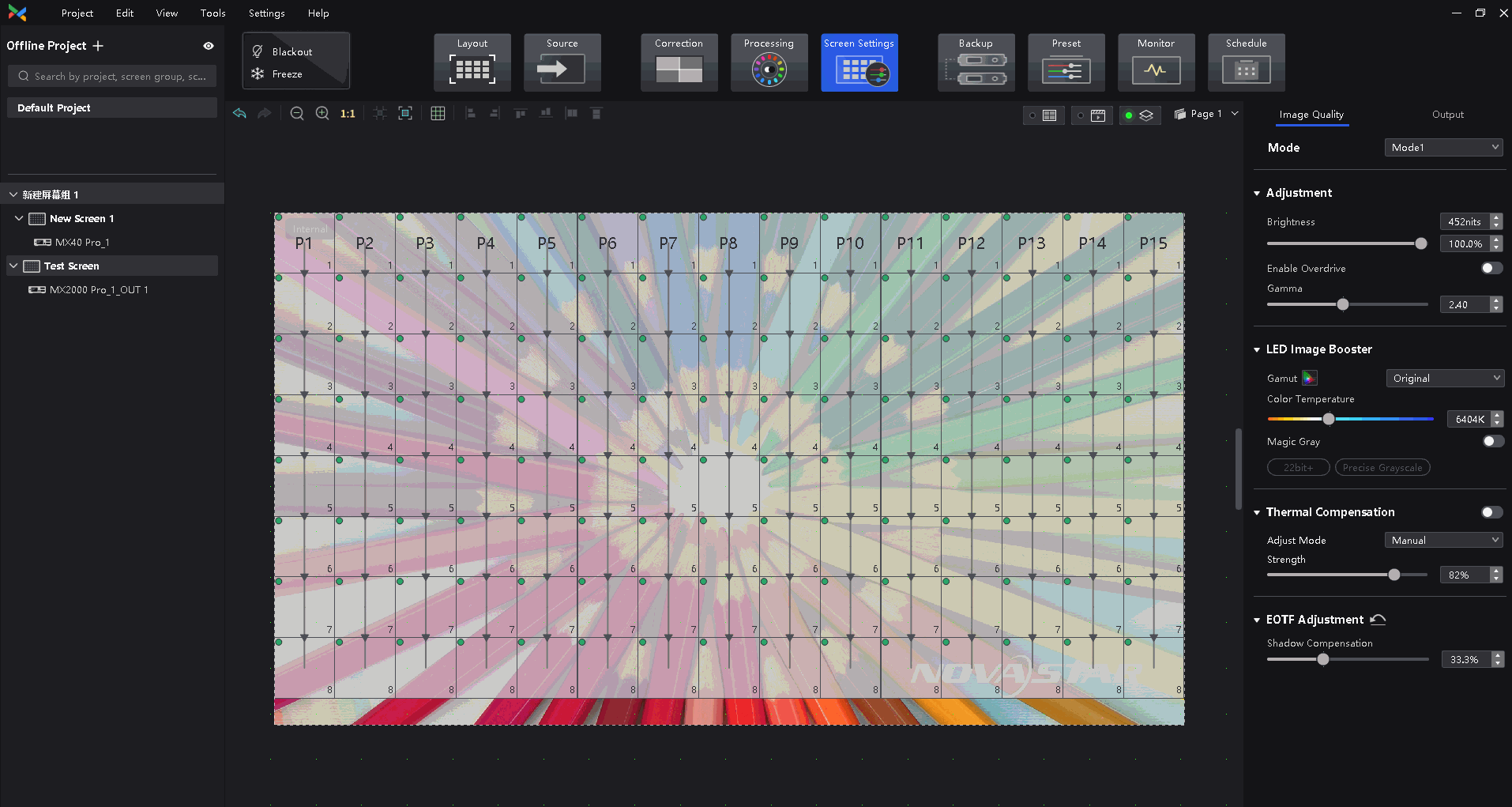Open the Source section
This screenshot has width=1512, height=807.
coord(562,62)
